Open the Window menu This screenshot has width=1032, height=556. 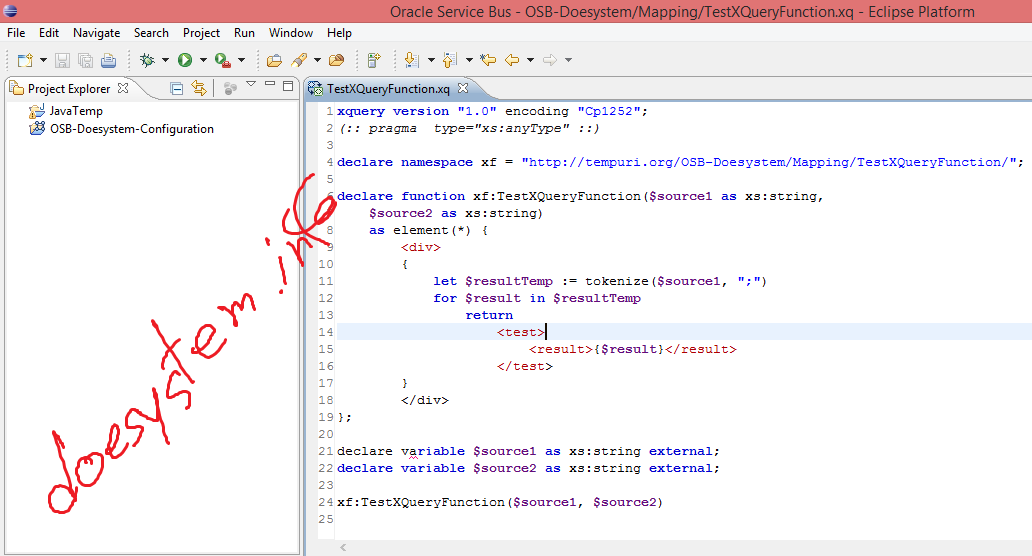coord(291,33)
